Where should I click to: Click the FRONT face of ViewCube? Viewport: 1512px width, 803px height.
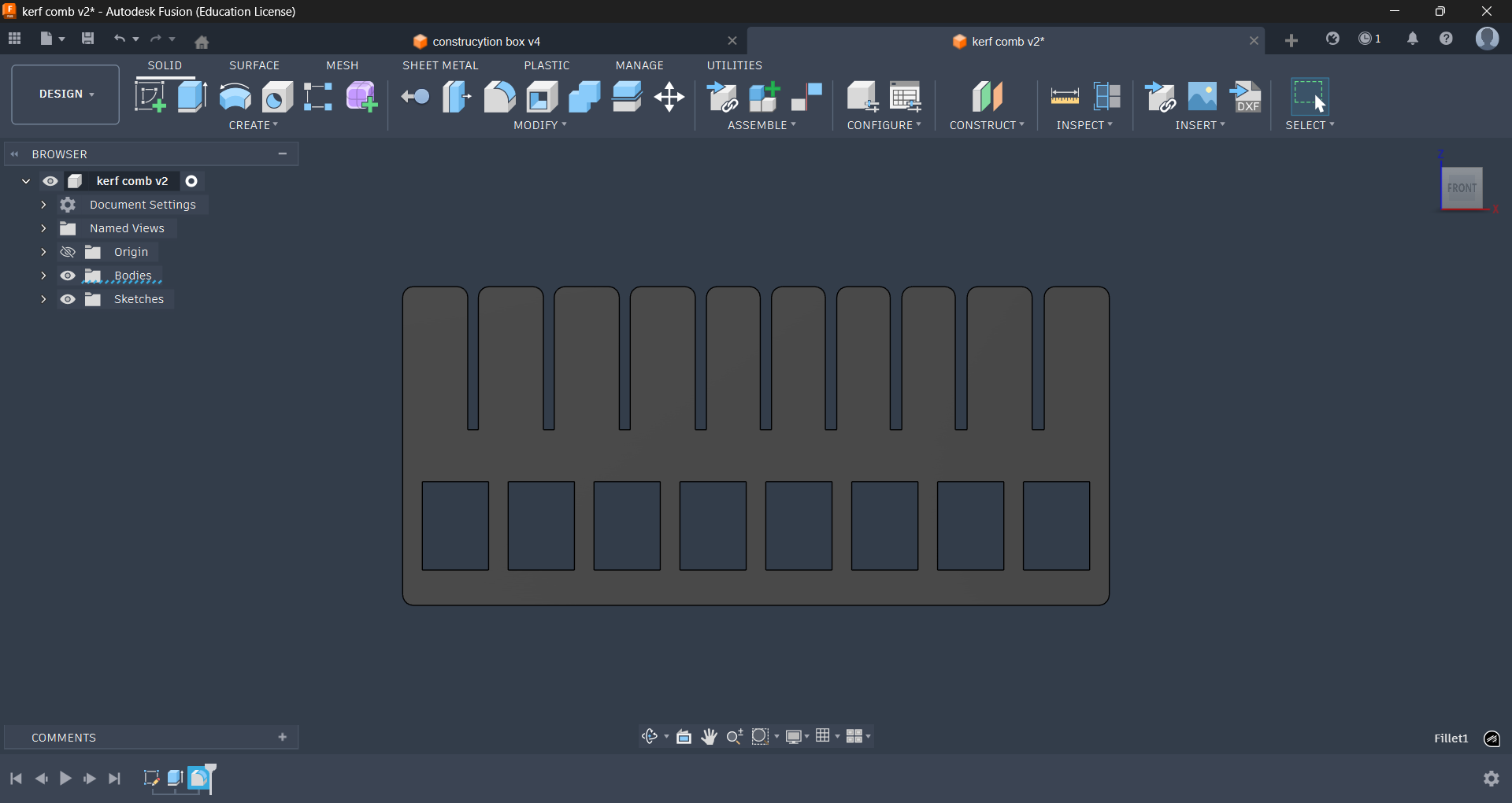(1462, 188)
